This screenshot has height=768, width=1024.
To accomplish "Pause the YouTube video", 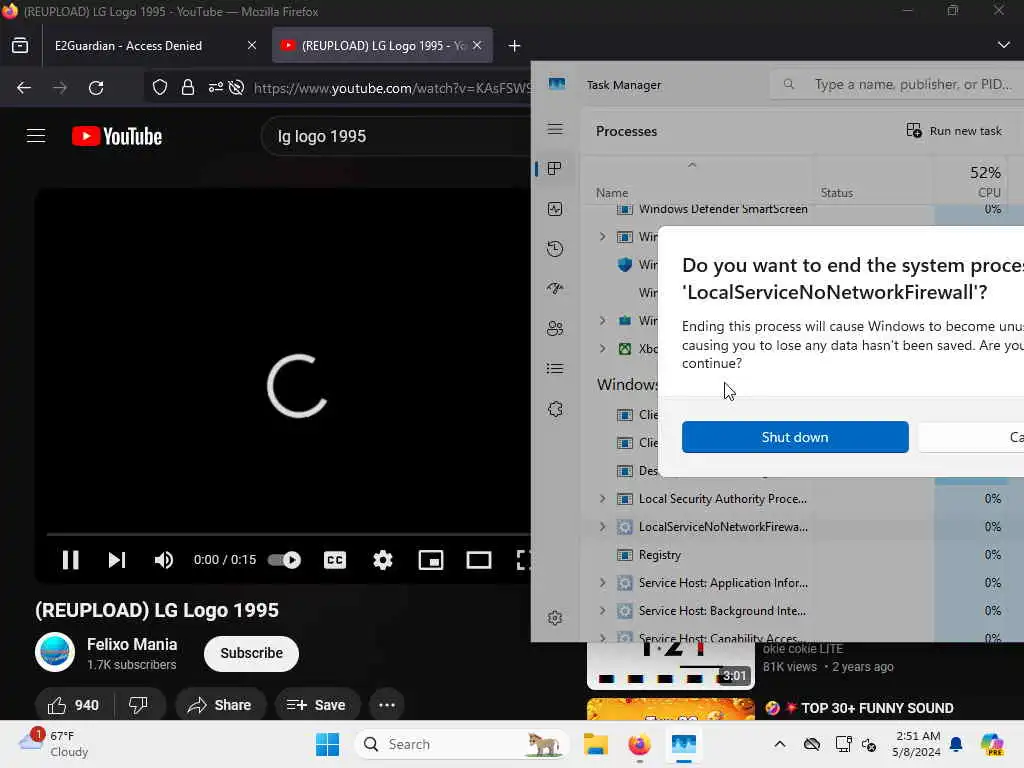I will coord(71,560).
